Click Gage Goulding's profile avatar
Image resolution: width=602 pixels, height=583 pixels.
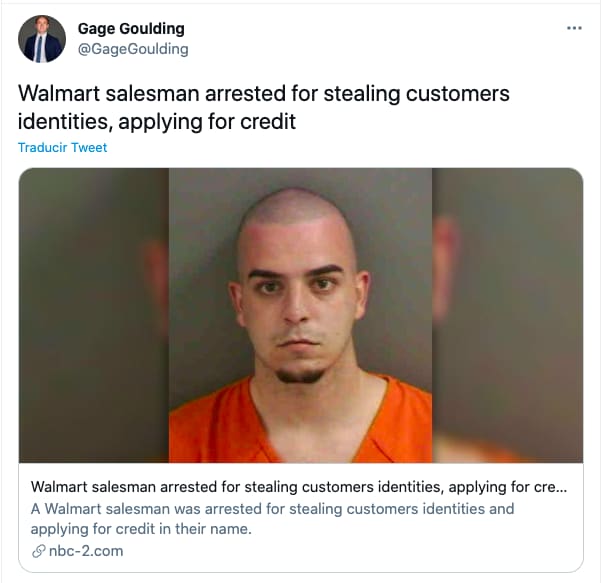[42, 39]
